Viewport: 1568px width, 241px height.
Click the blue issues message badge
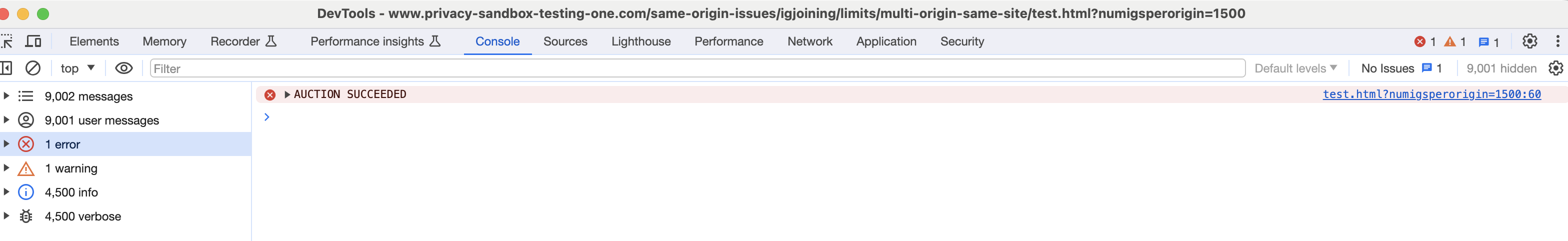[x=1488, y=41]
